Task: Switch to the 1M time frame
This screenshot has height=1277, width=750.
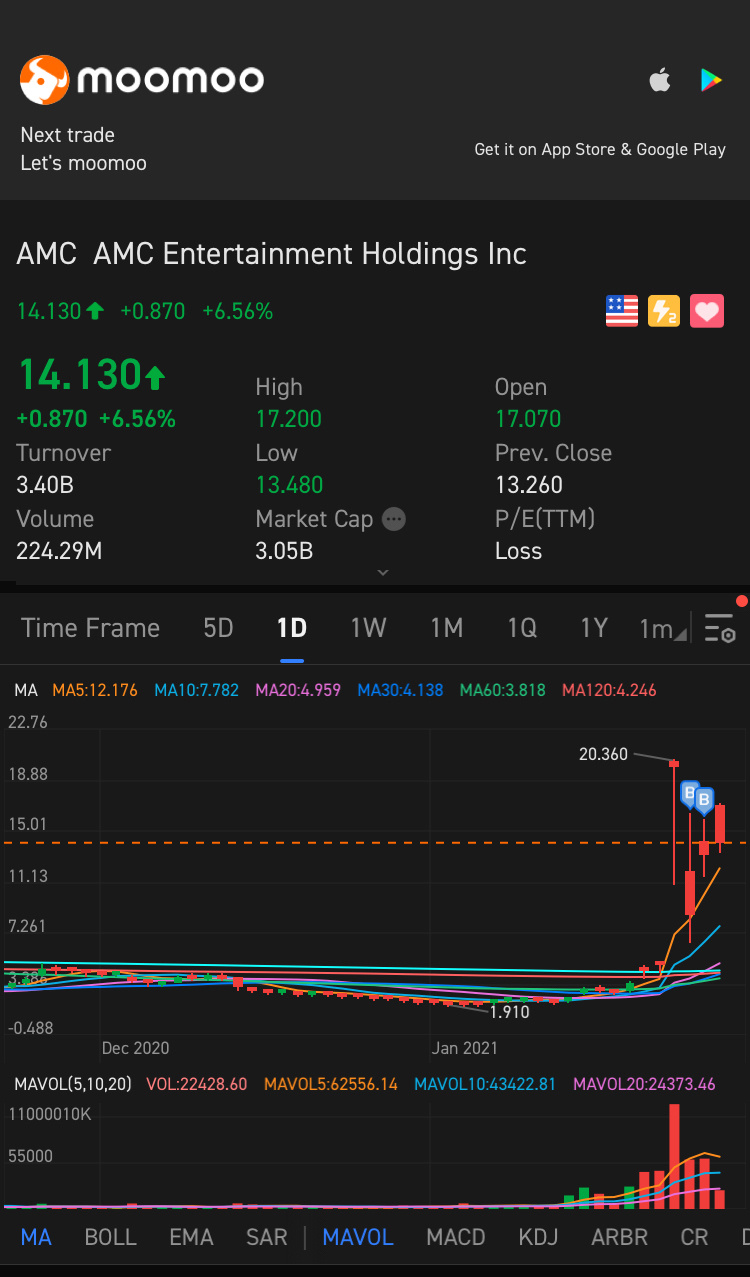Action: [447, 628]
